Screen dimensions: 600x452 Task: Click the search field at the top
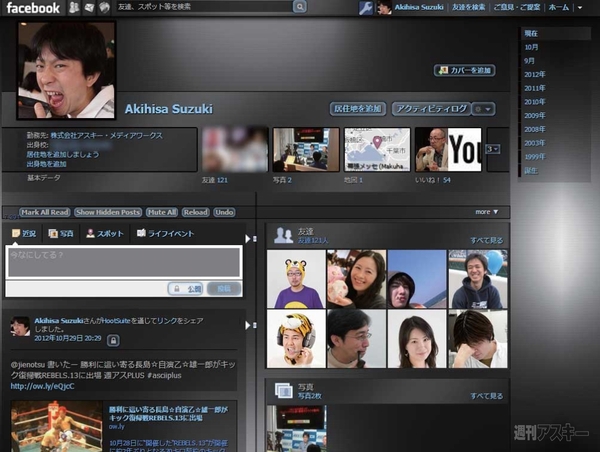[205, 7]
